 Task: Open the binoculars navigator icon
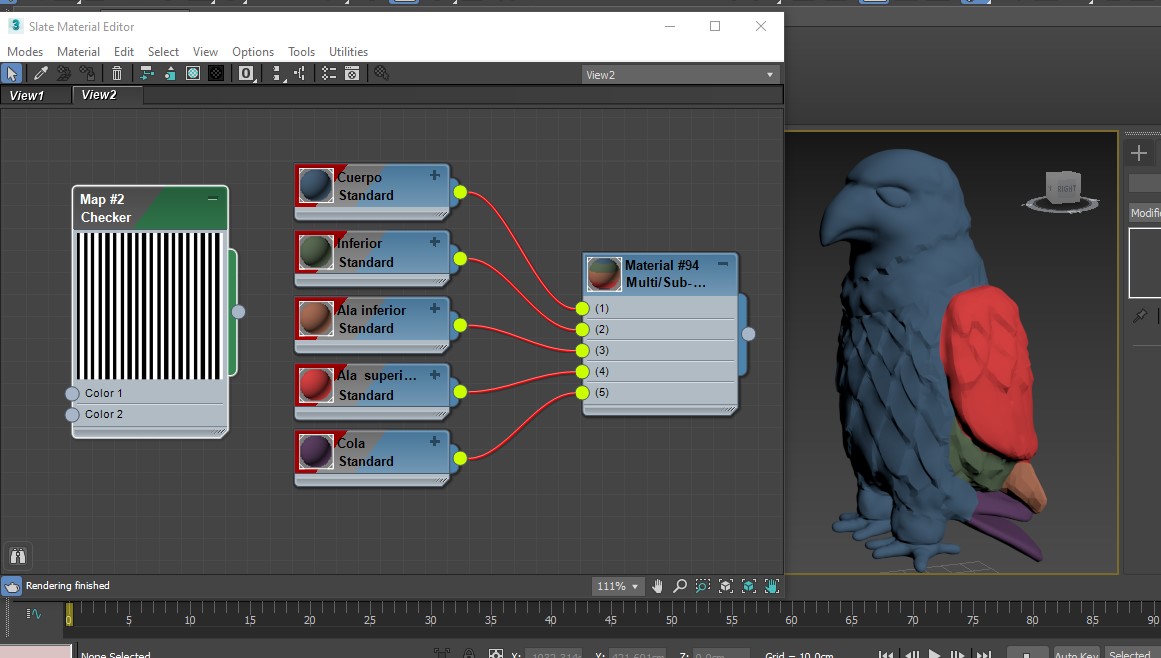tap(17, 556)
